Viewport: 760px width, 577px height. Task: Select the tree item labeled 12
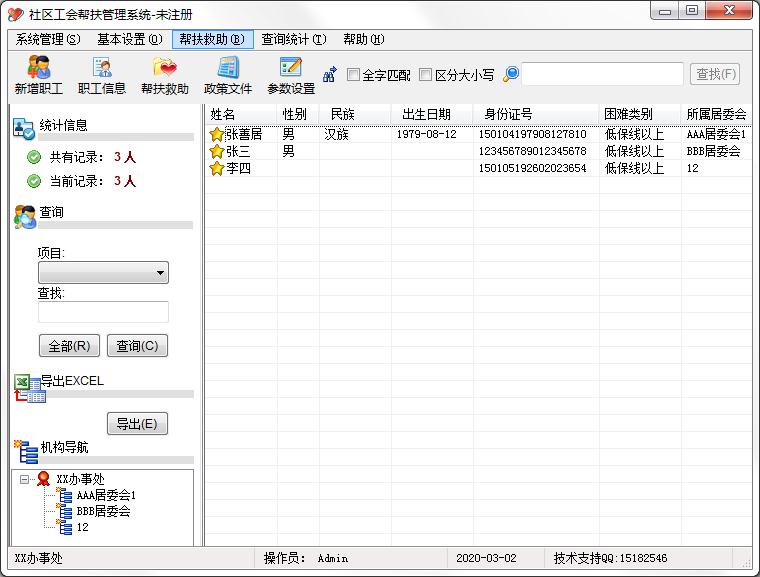[82, 527]
